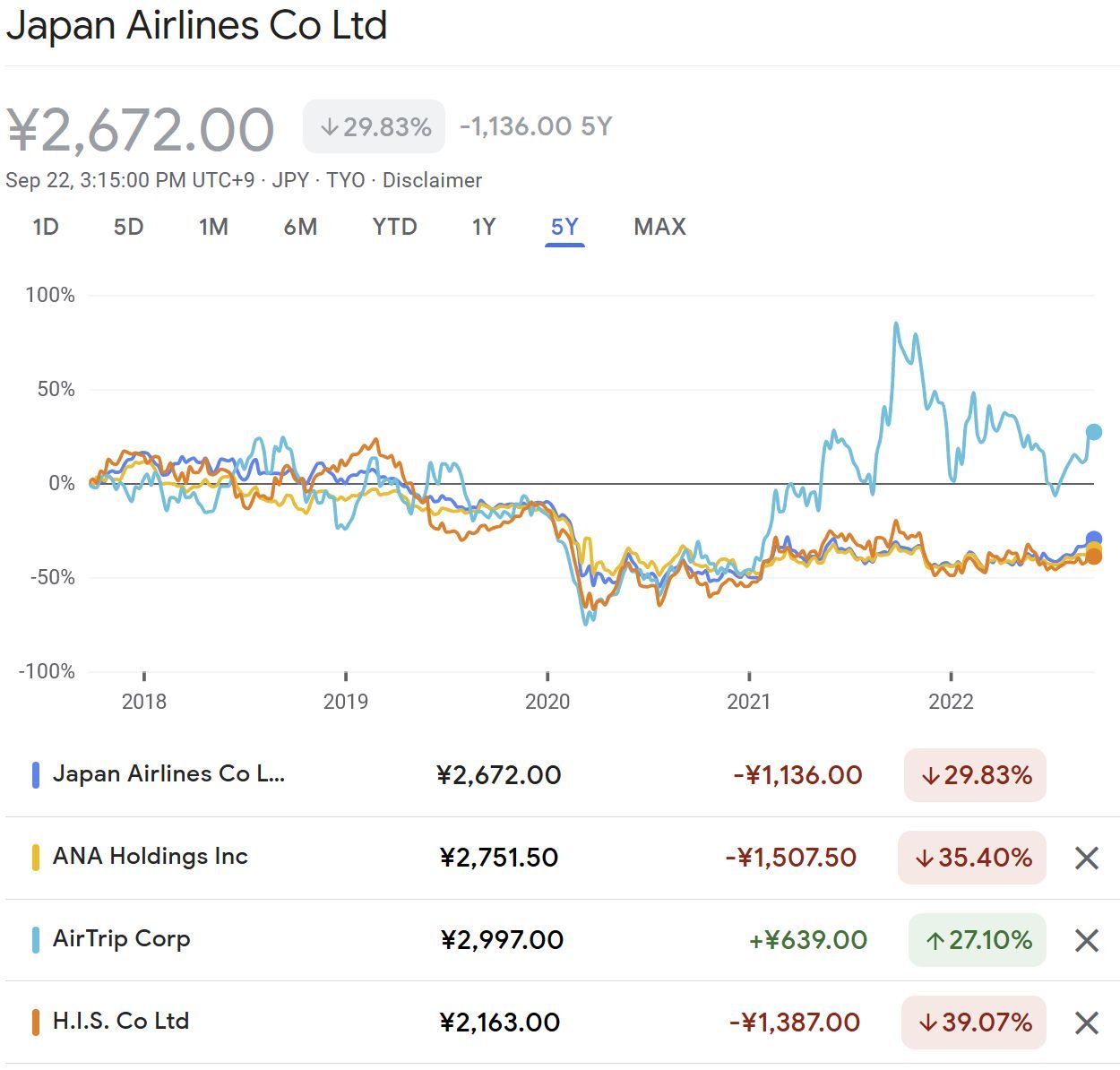Click the header 29.83% change badge
This screenshot has width=1120, height=1070.
[374, 127]
